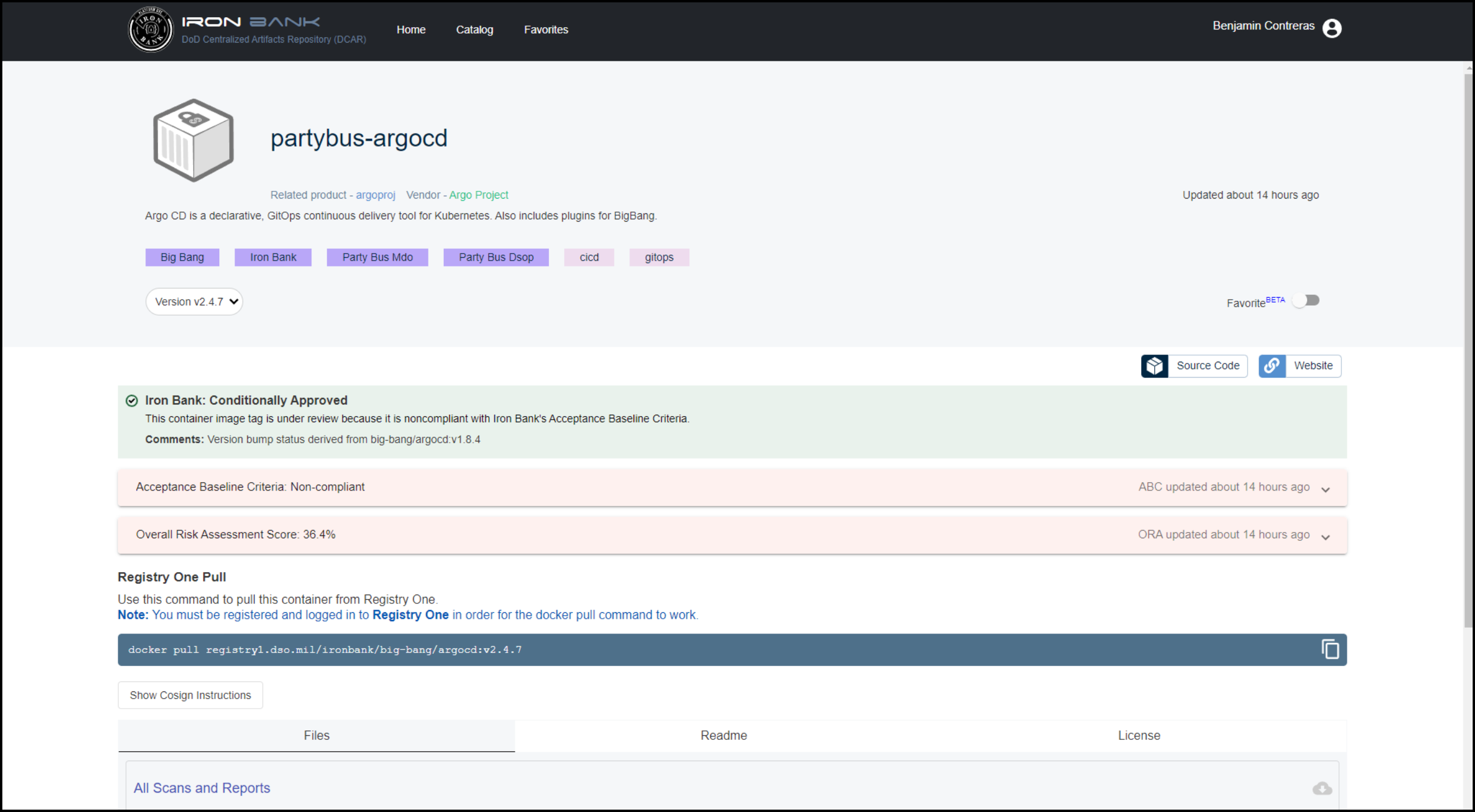
Task: Click the Iron Bank tag
Action: (273, 257)
